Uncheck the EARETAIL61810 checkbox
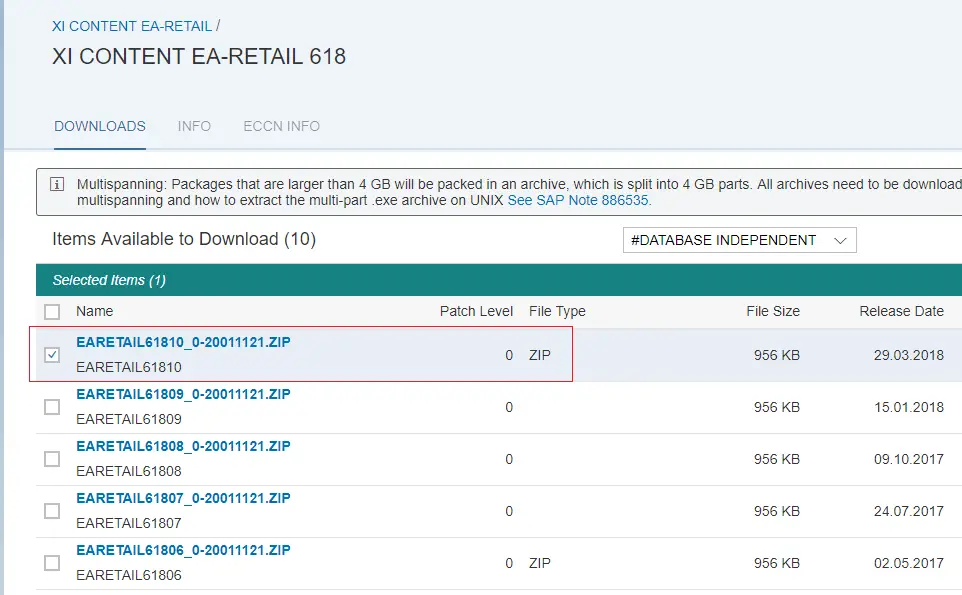Viewport: 962px width, 595px height. [52, 355]
